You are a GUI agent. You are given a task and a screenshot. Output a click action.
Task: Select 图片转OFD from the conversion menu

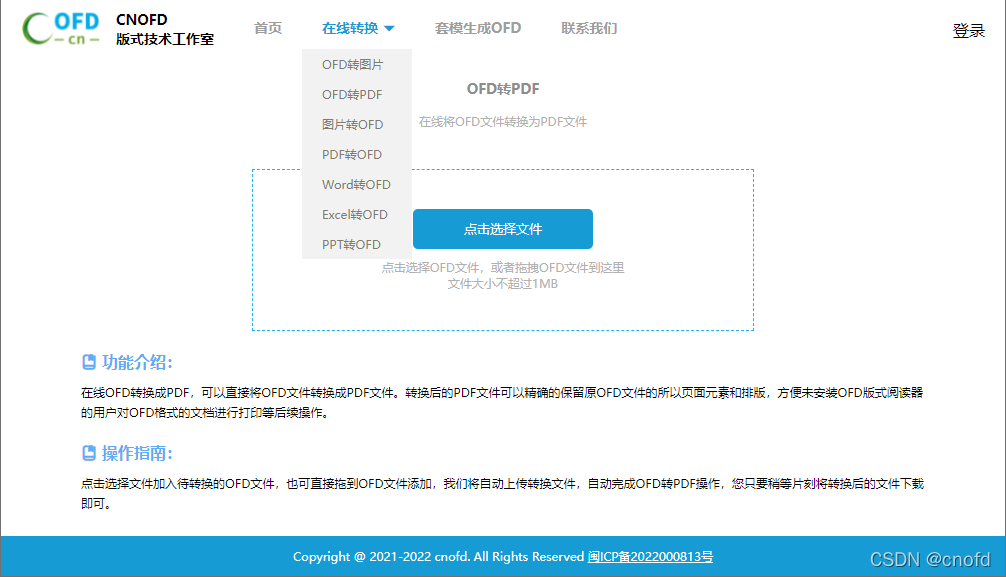pyautogui.click(x=351, y=124)
